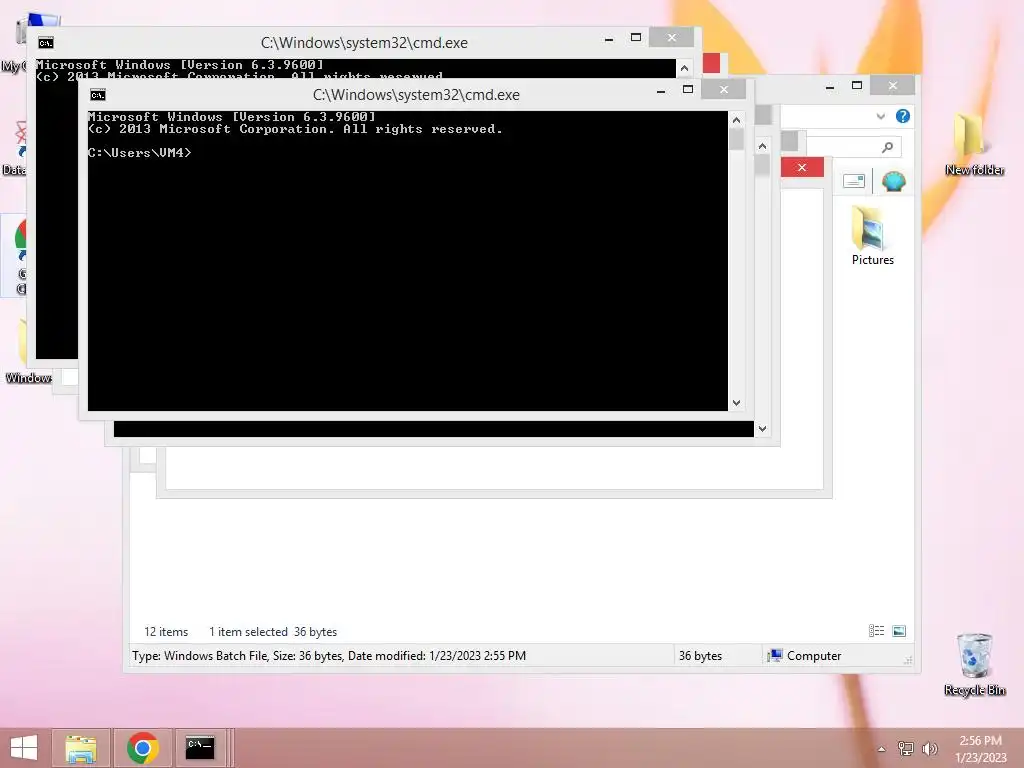Click the "Windows" desktop icon label
The width and height of the screenshot is (1024, 768).
pos(29,378)
